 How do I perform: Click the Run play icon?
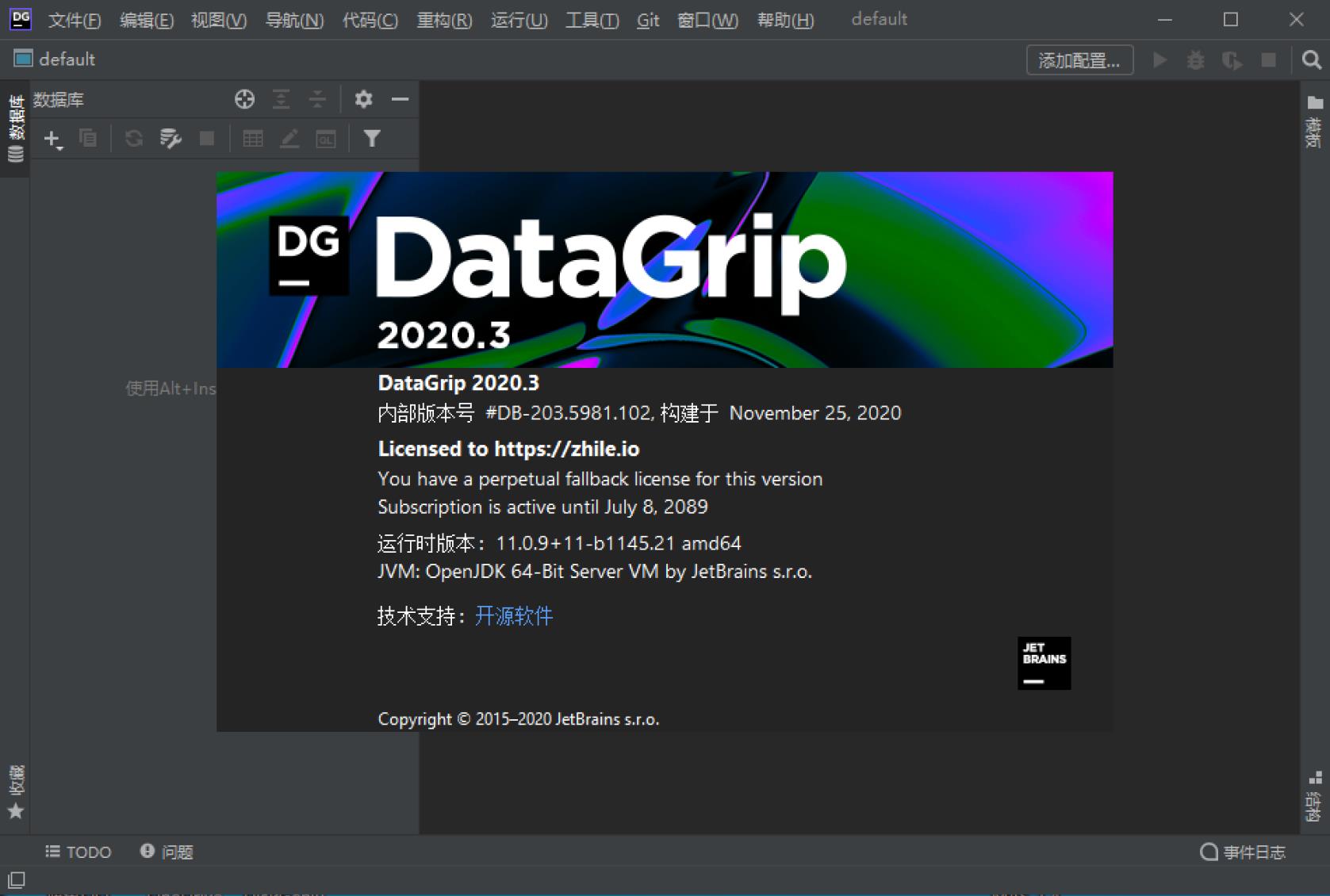[1159, 60]
